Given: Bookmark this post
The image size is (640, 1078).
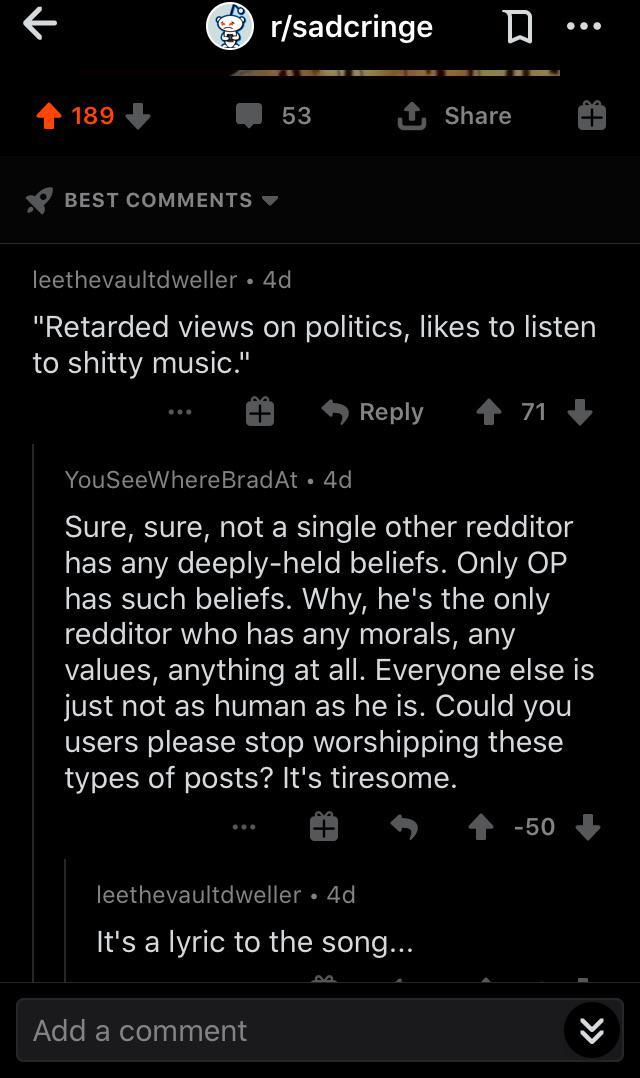Looking at the screenshot, I should [518, 27].
